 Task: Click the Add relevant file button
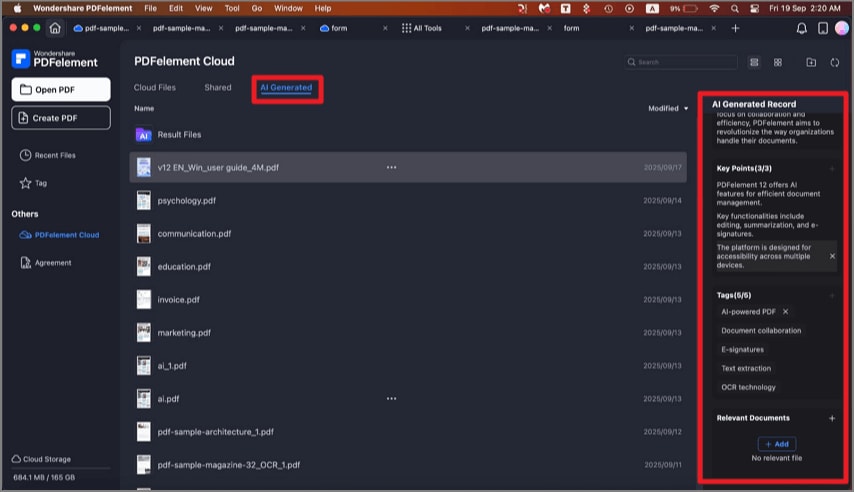[777, 444]
